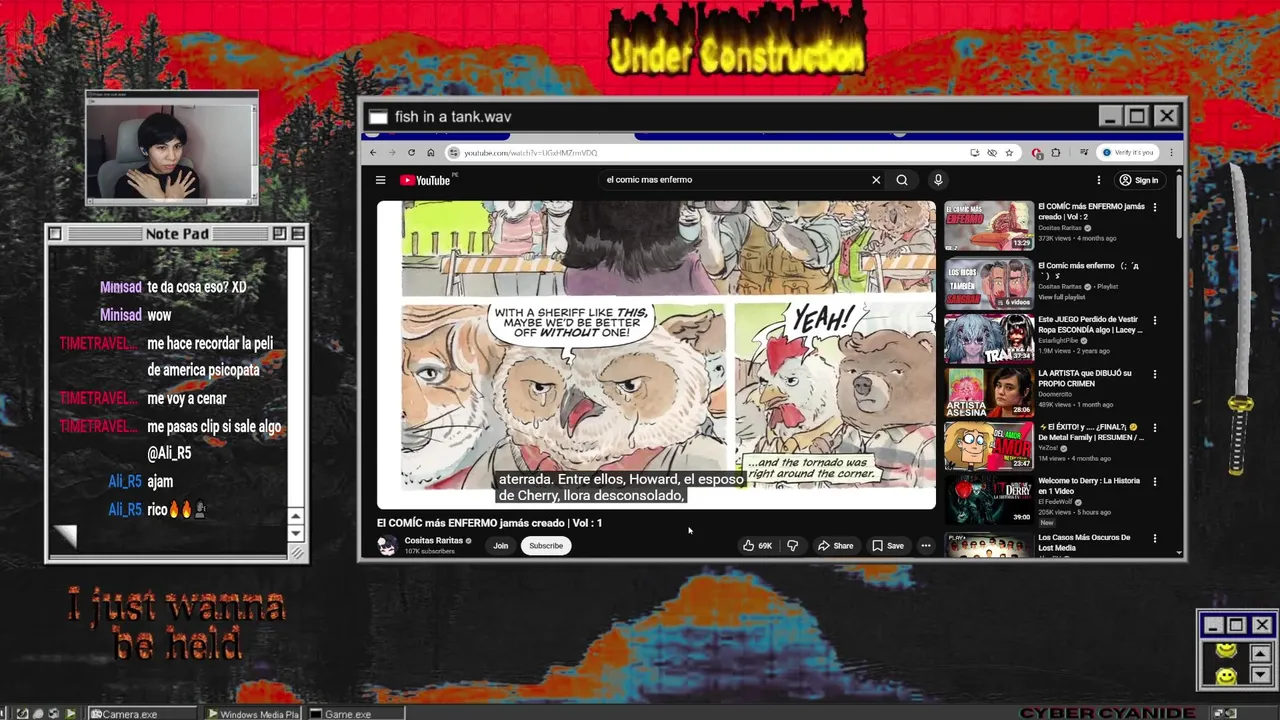The height and width of the screenshot is (720, 1280).
Task: Click the upper smiley face in small widget
Action: [x=1225, y=652]
